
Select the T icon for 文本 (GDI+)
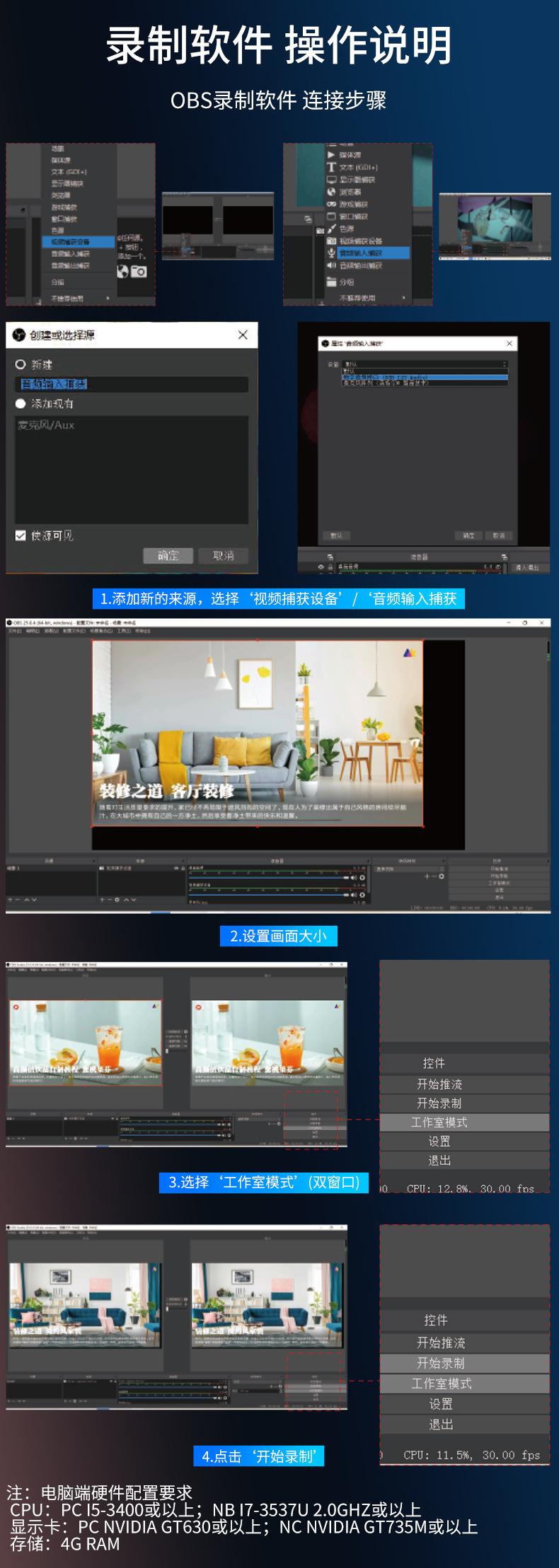click(331, 167)
